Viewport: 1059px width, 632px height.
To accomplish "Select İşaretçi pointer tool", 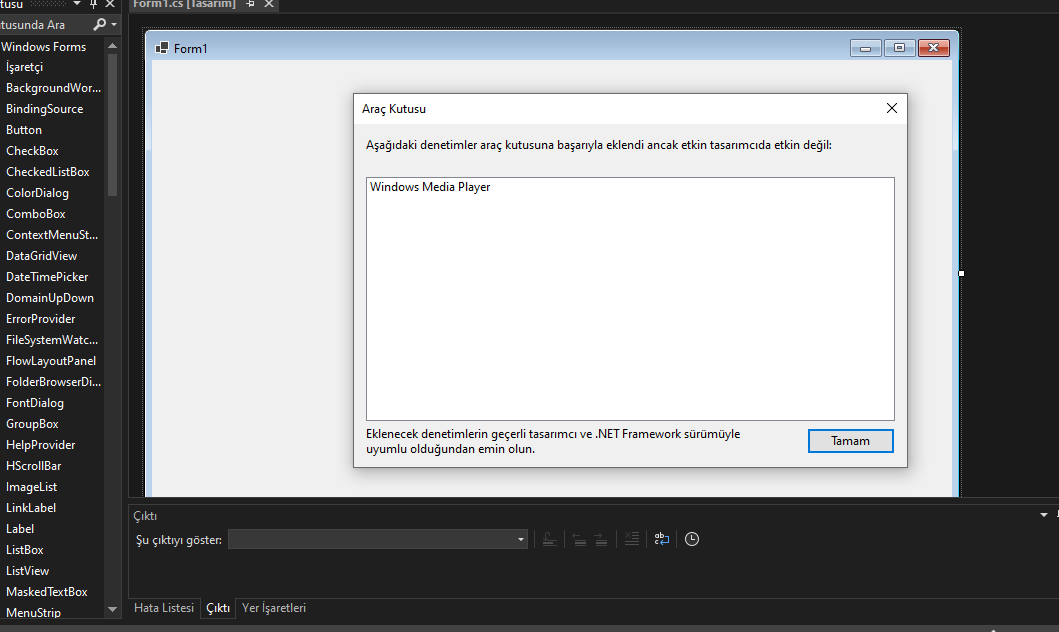I will click(24, 67).
